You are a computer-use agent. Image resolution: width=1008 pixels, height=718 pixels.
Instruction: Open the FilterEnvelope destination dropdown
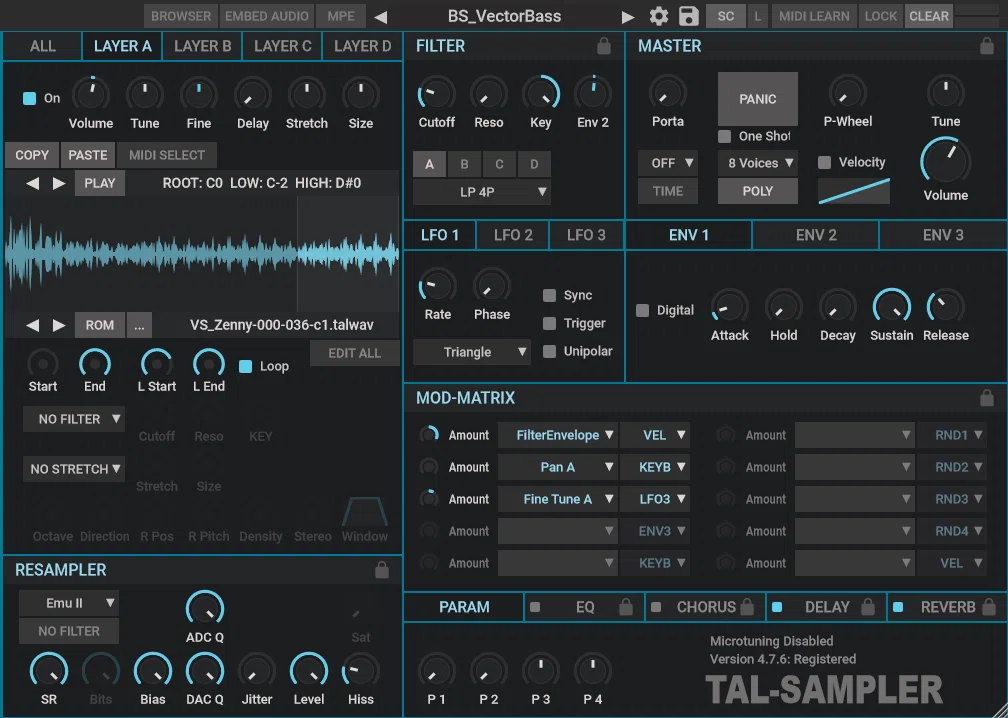[557, 435]
